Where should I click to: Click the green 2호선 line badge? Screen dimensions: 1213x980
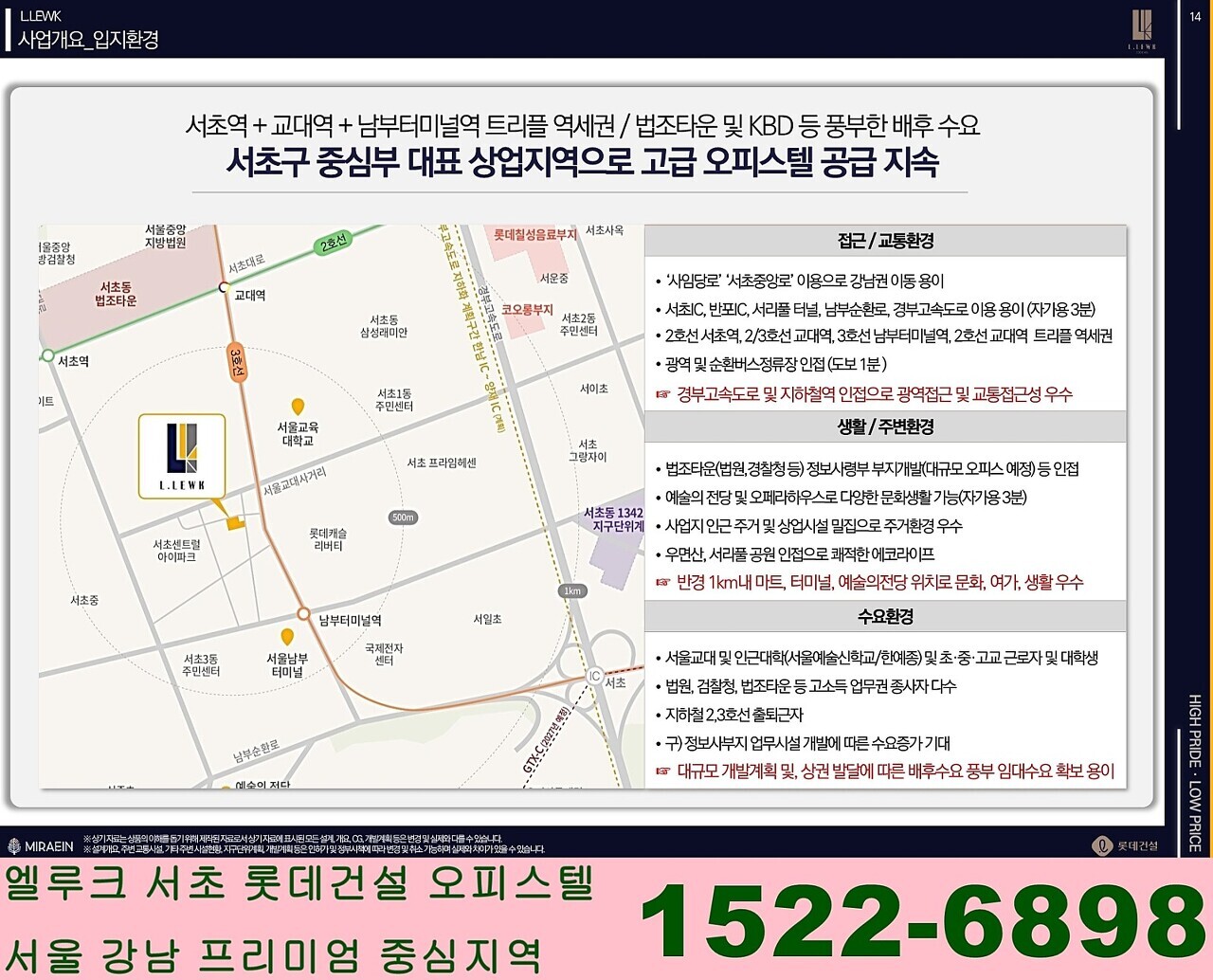pyautogui.click(x=334, y=243)
